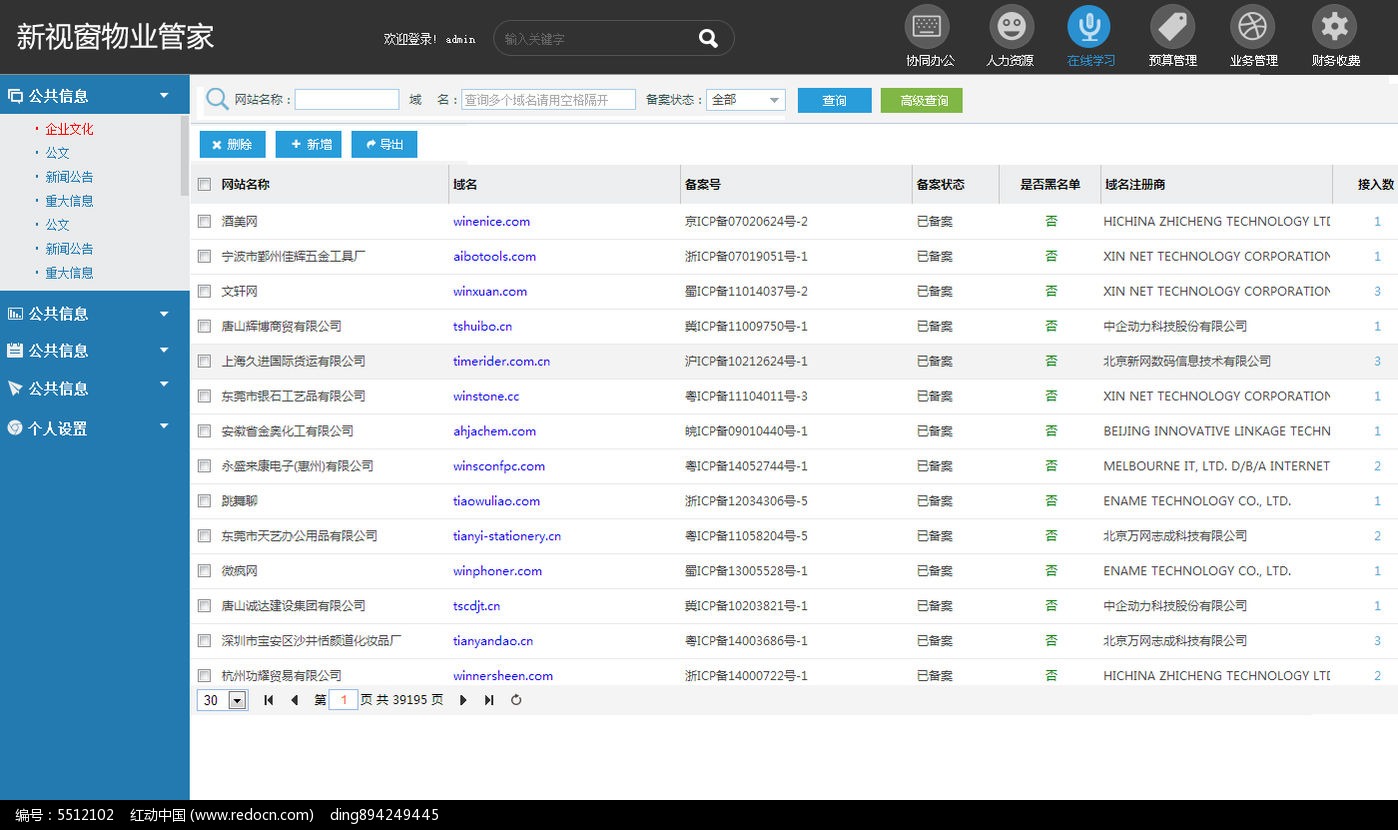Image resolution: width=1398 pixels, height=830 pixels.
Task: Expand the 个人设置 sidebar section
Action: pos(164,427)
